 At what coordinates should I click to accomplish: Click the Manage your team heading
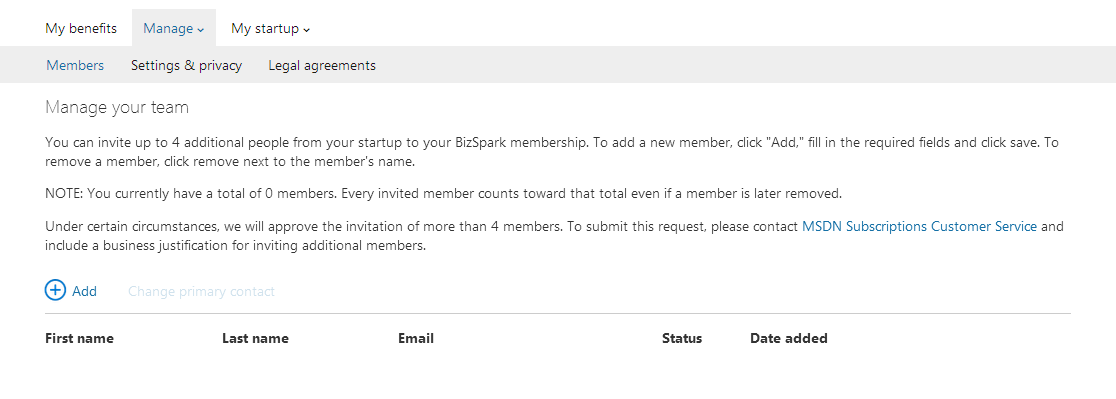(117, 107)
